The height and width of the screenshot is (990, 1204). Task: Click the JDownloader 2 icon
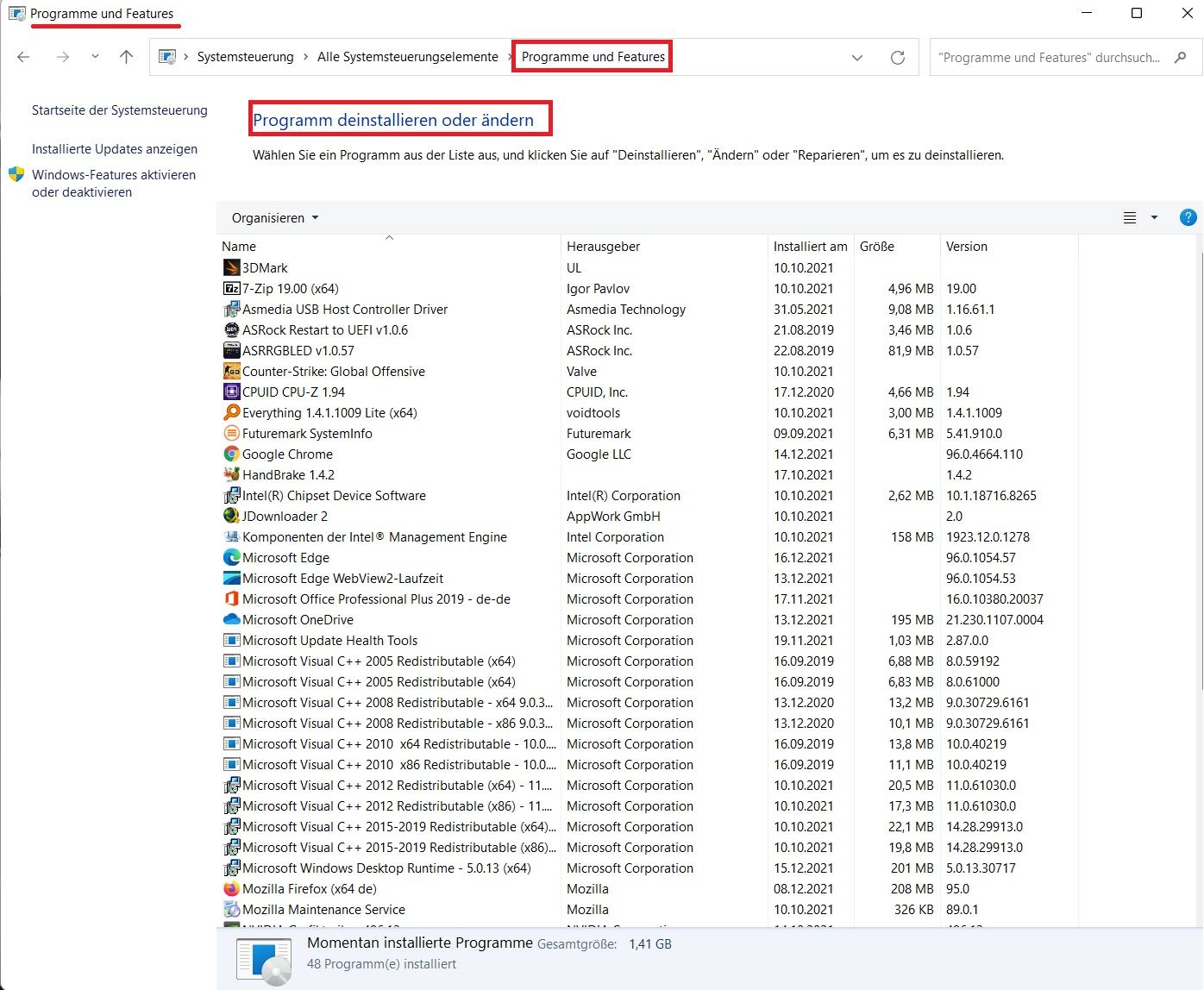point(231,517)
